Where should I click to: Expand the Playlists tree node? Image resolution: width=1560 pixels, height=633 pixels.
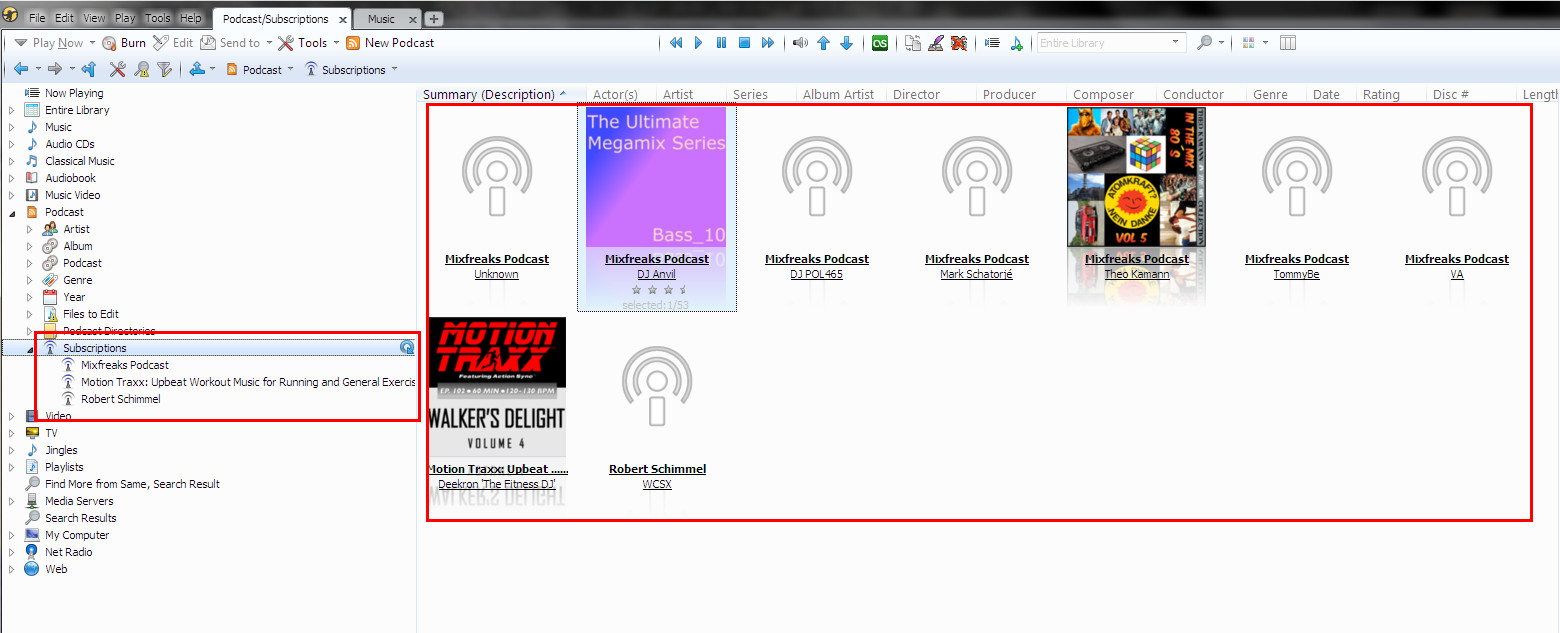click(x=12, y=467)
